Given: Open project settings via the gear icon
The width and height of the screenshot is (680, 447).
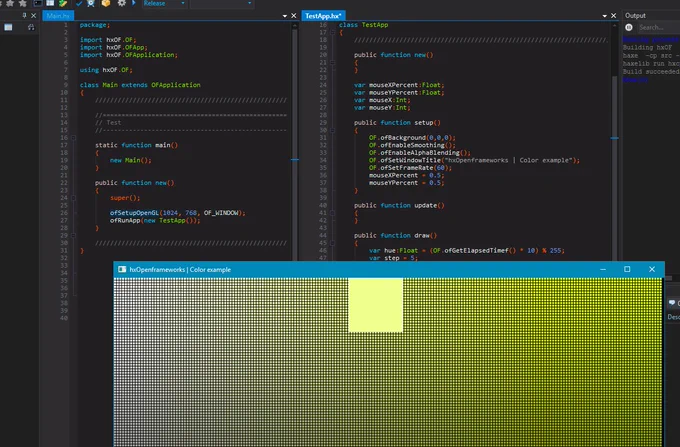Looking at the screenshot, I should (122, 3).
